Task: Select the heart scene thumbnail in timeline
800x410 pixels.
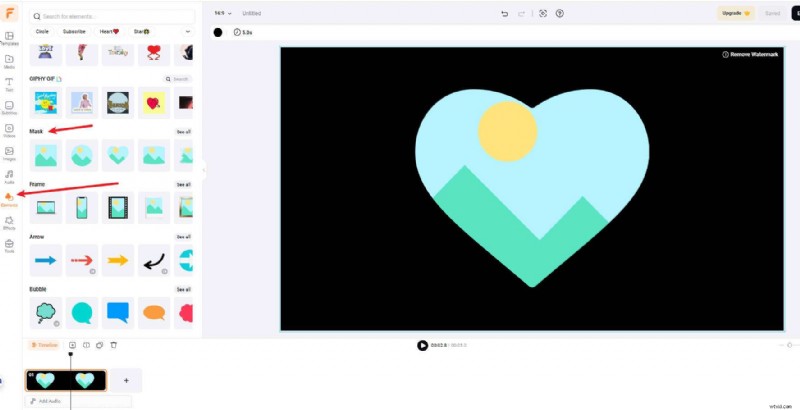Action: coord(66,380)
